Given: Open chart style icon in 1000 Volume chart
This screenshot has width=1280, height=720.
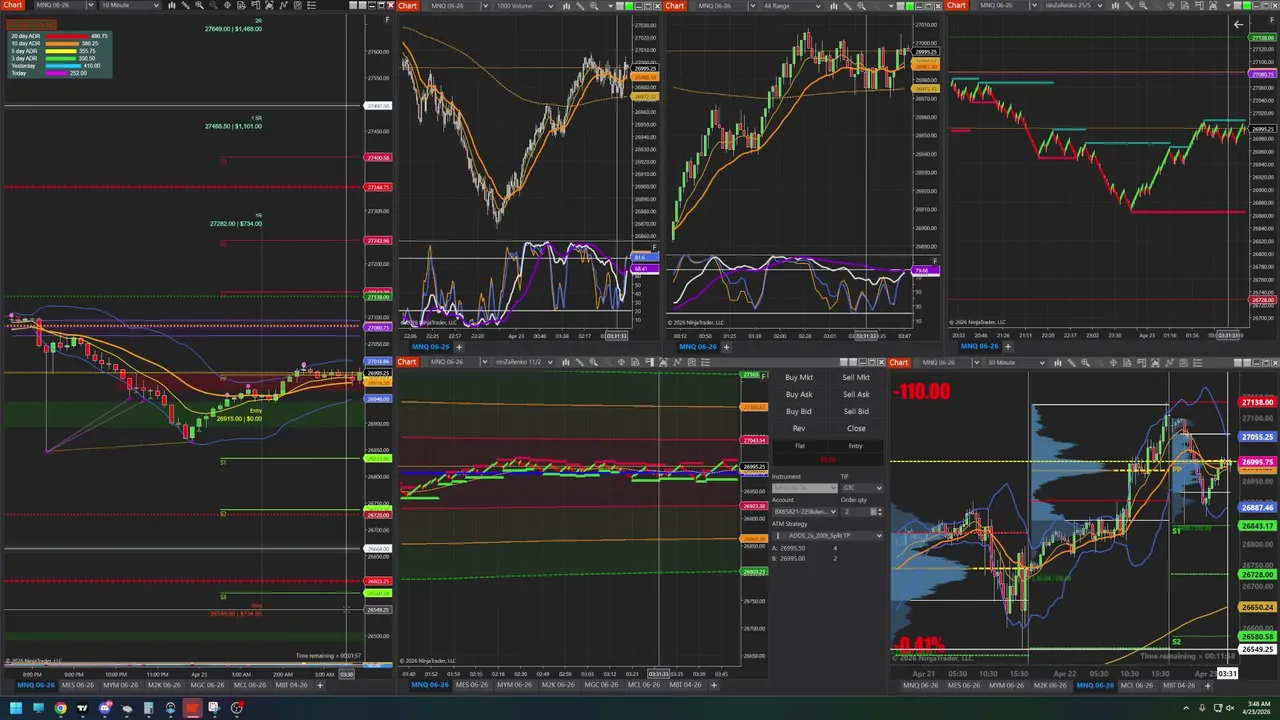Looking at the screenshot, I should click(x=566, y=5).
